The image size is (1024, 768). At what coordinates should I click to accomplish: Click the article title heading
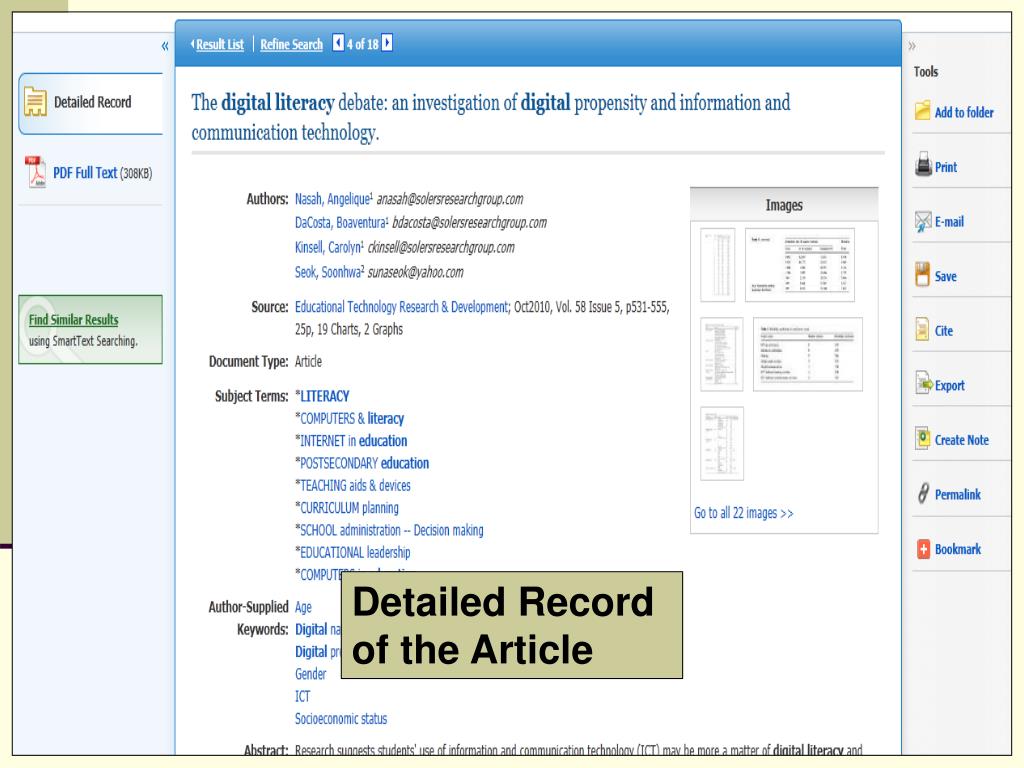click(490, 118)
